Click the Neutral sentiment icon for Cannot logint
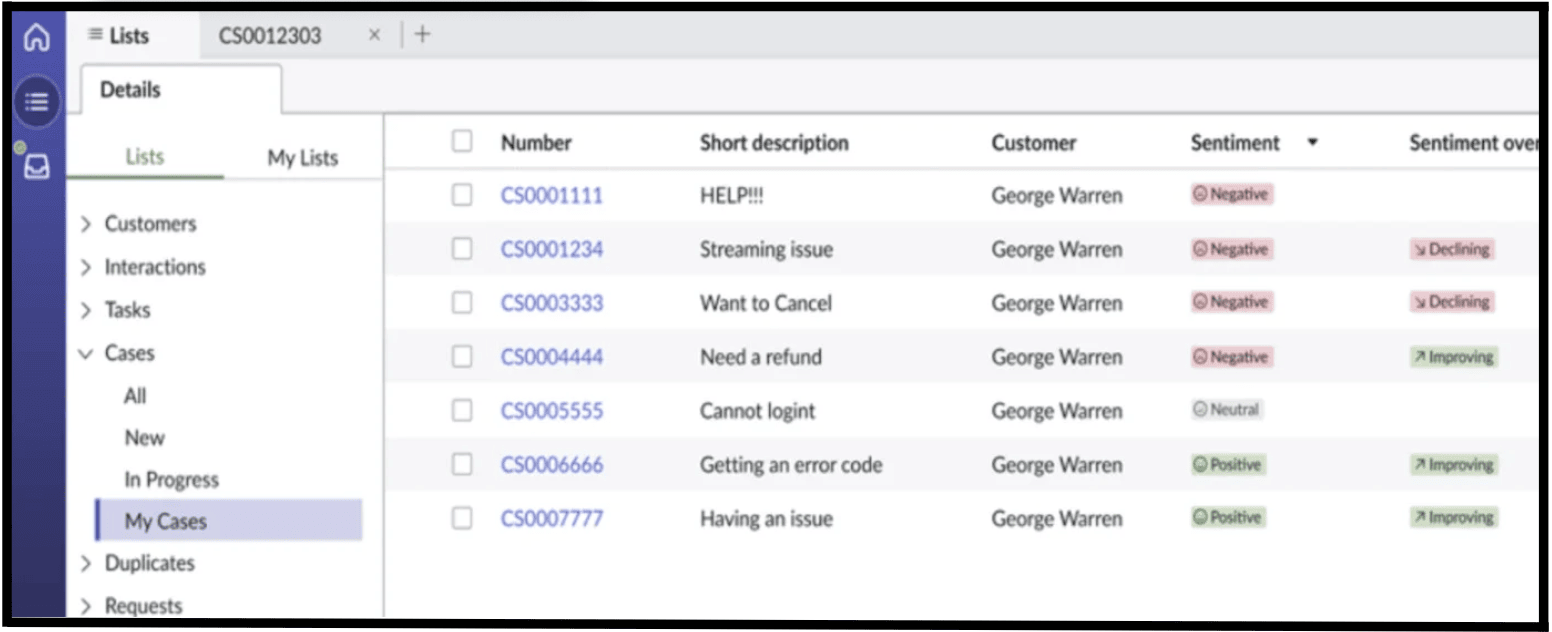 tap(1226, 410)
